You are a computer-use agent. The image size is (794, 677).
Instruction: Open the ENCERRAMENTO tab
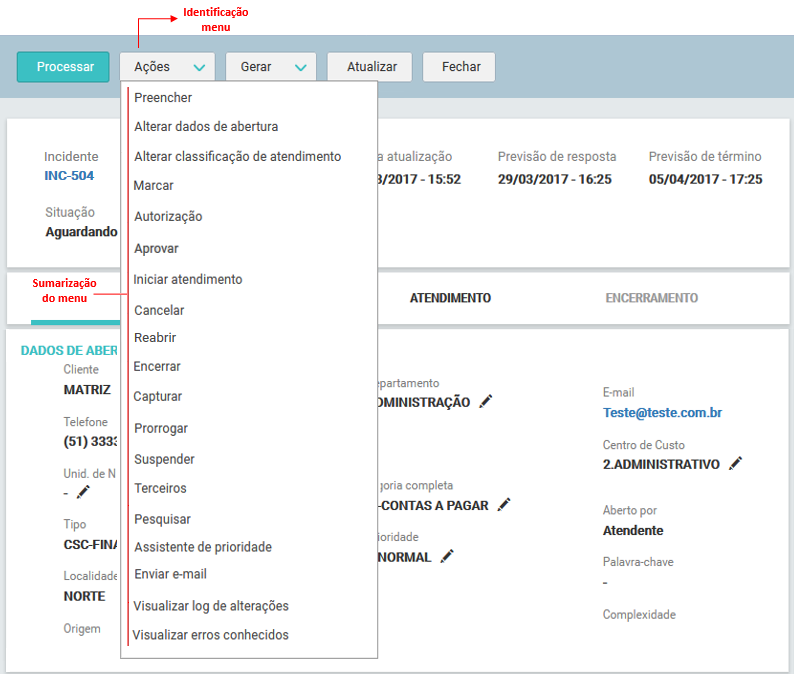[x=651, y=298]
